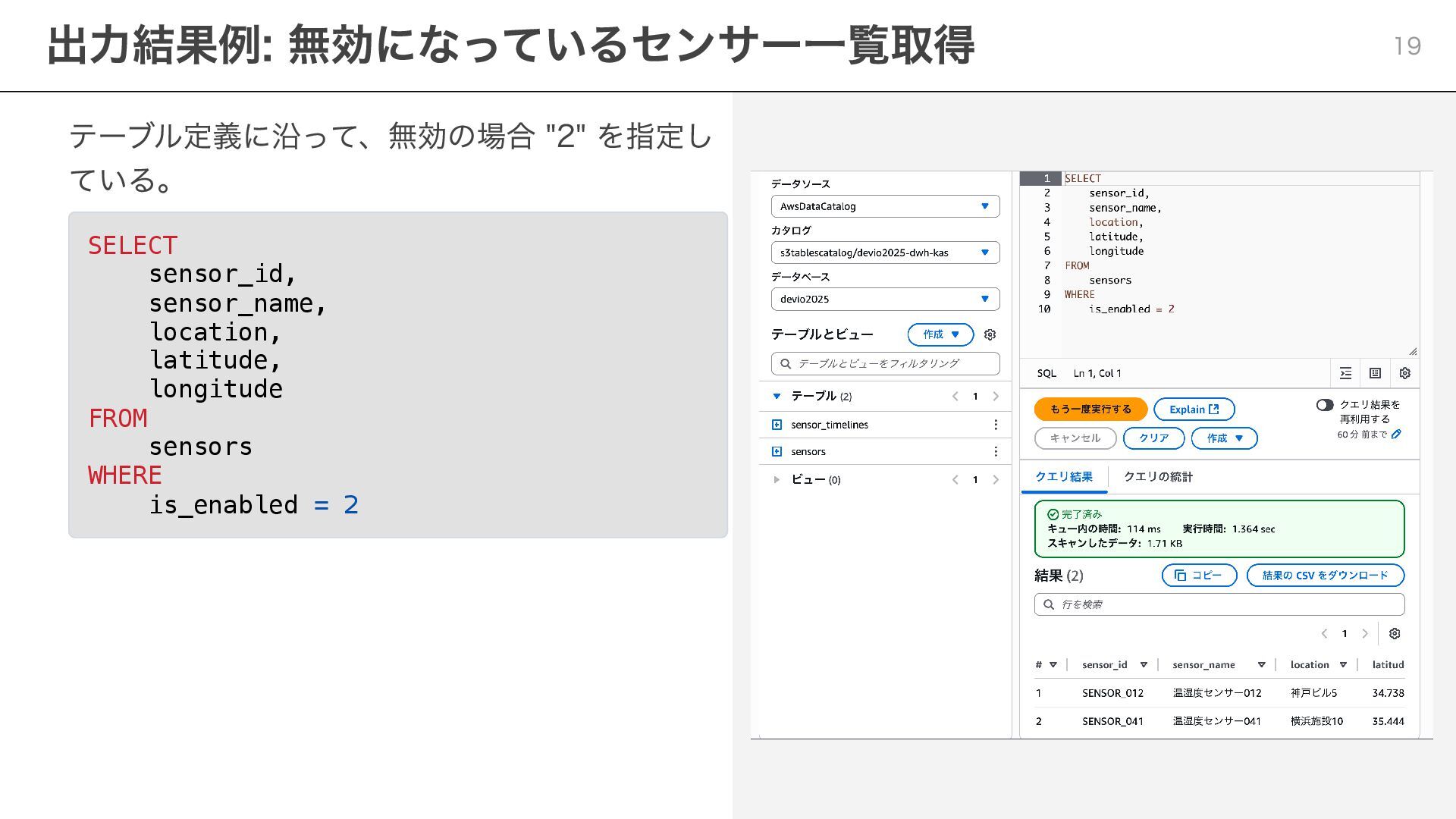Open the カタログ s3tablescatalog dropdown

(x=885, y=253)
